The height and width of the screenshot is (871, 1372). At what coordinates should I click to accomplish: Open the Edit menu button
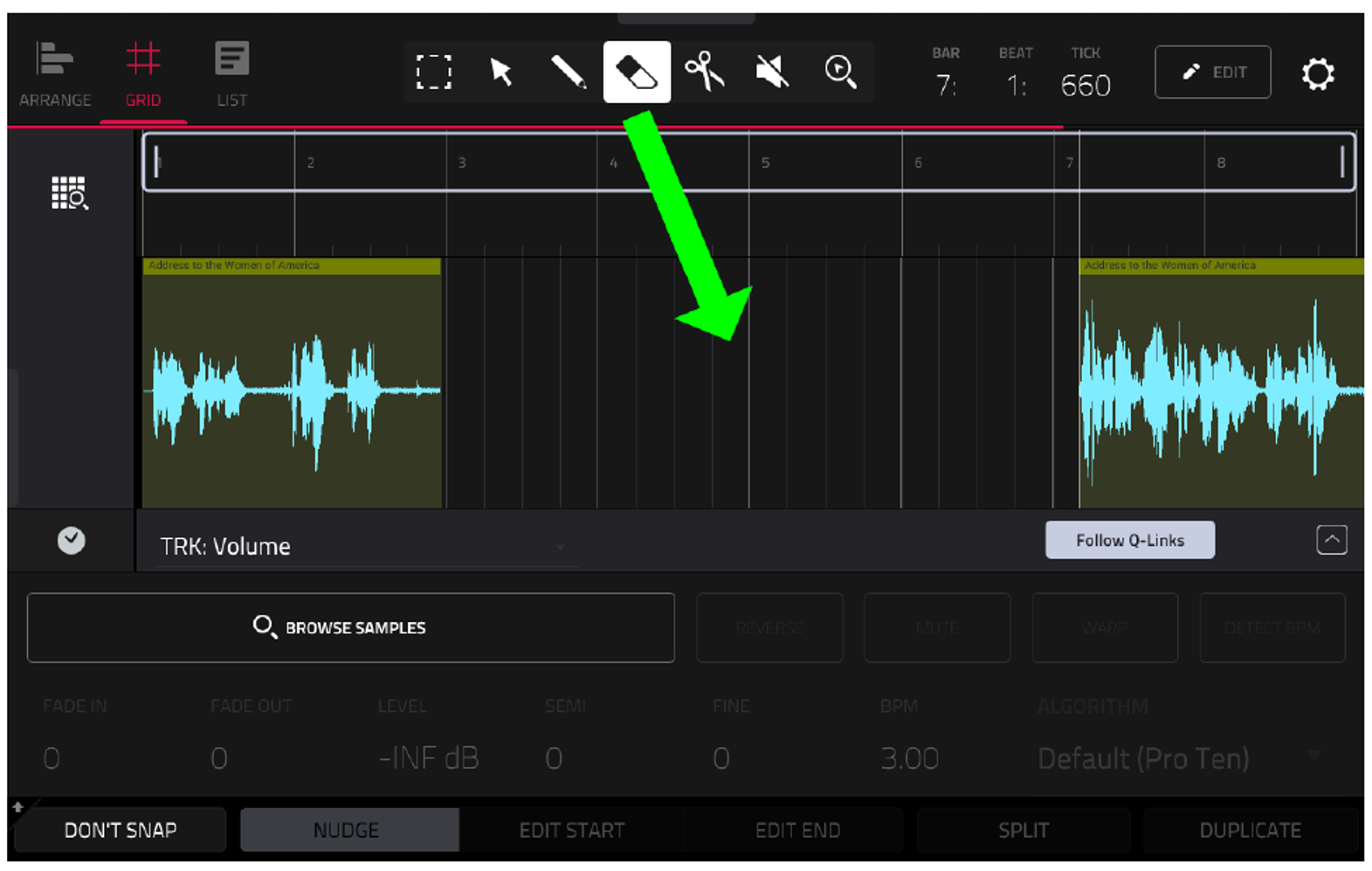pos(1212,72)
